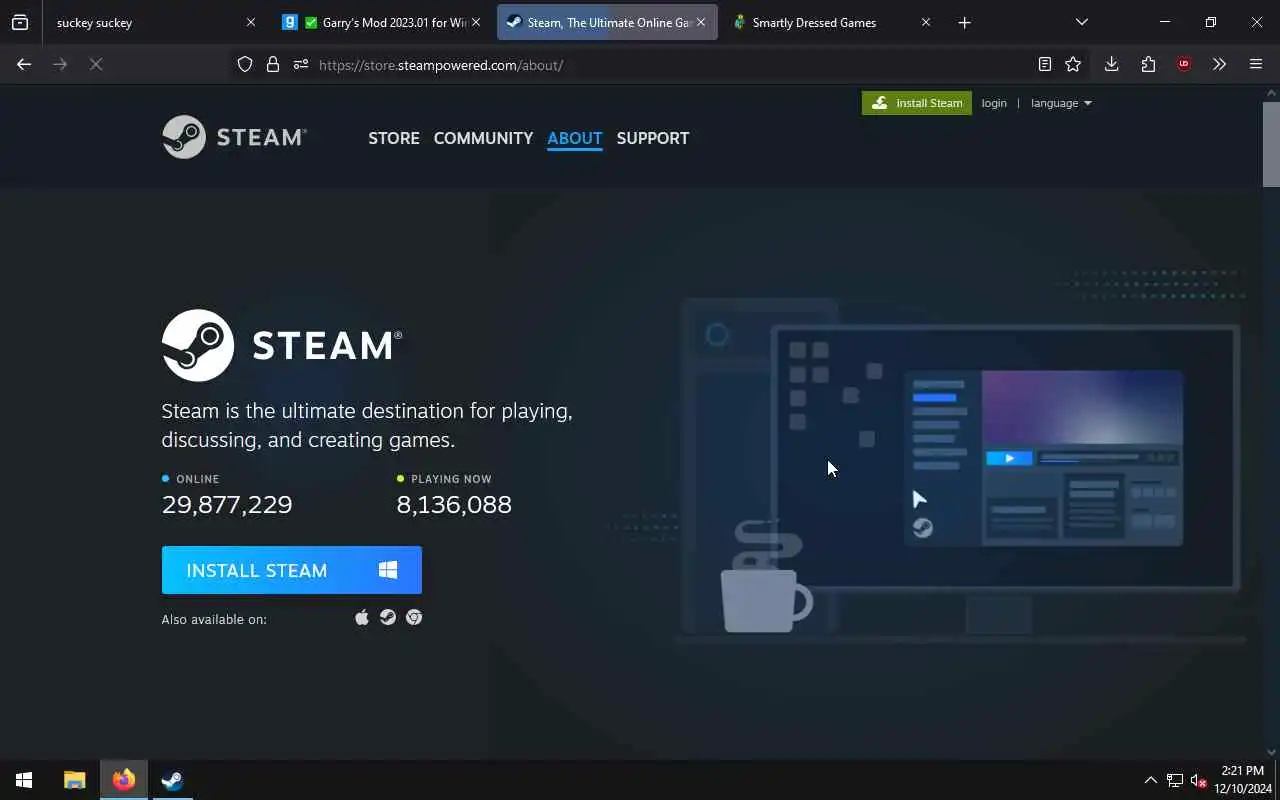Expand the list all tabs chevron
This screenshot has width=1280, height=800.
click(x=1081, y=22)
